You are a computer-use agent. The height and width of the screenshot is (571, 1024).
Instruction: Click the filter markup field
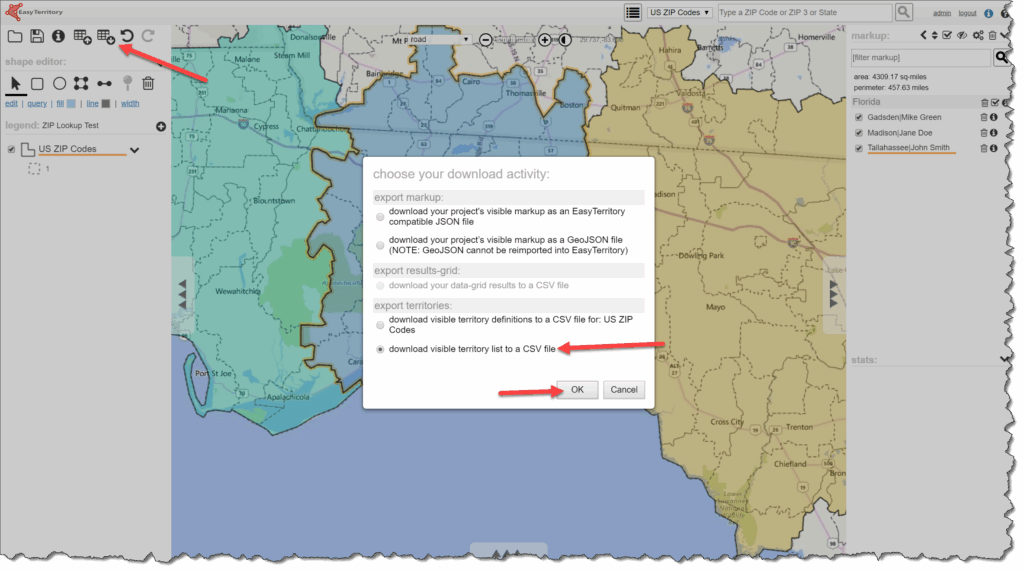tap(921, 57)
